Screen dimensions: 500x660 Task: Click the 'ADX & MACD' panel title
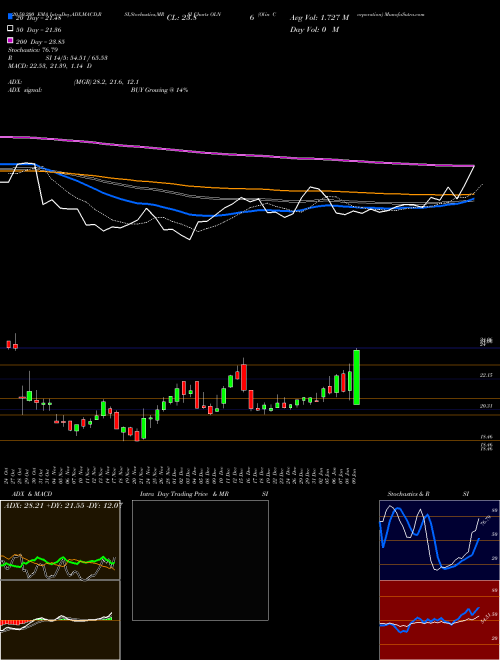(32, 494)
